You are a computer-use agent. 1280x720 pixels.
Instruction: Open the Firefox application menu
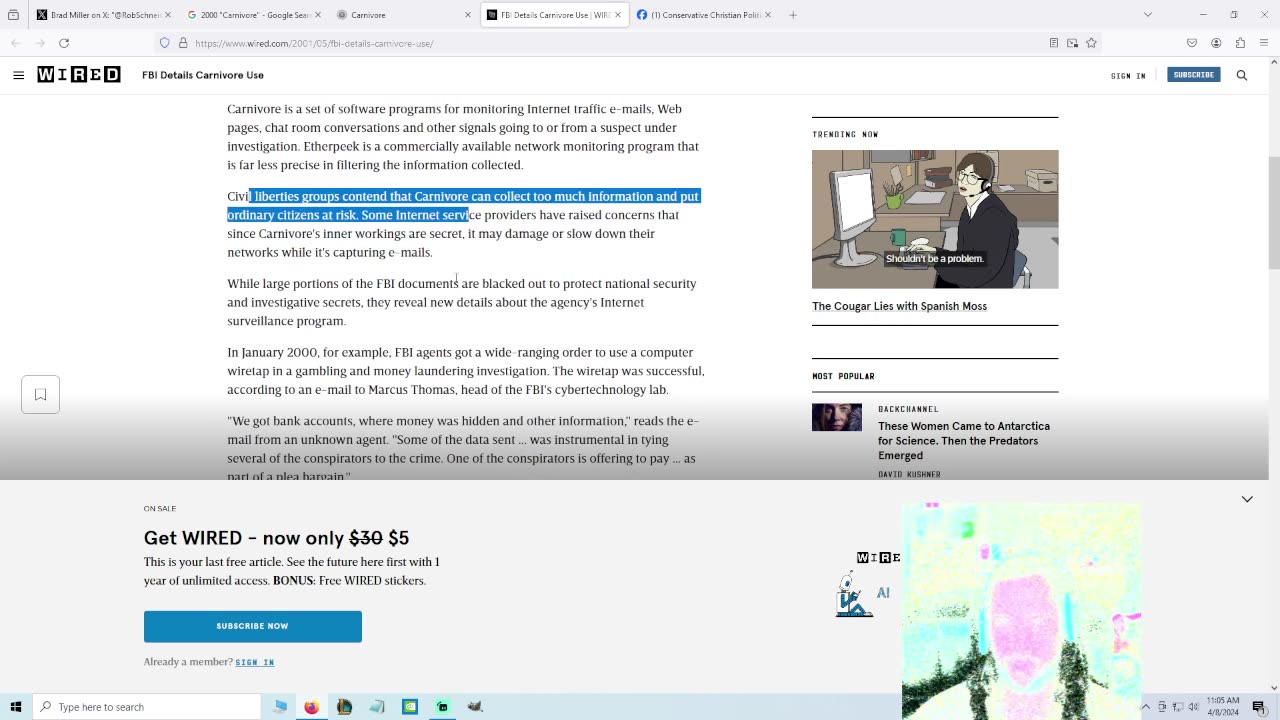pos(1264,43)
